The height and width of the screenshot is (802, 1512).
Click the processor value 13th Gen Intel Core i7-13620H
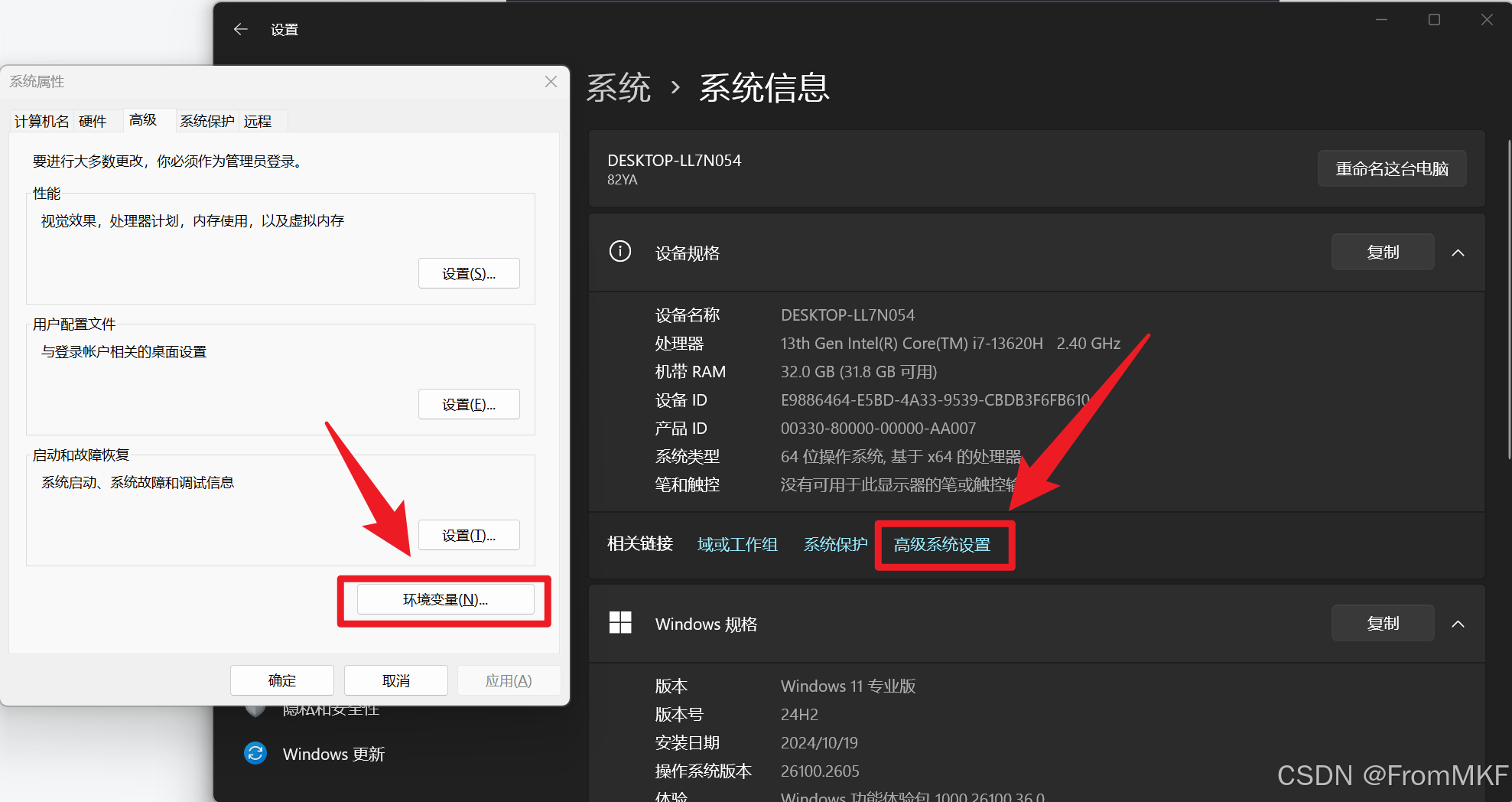(x=951, y=343)
